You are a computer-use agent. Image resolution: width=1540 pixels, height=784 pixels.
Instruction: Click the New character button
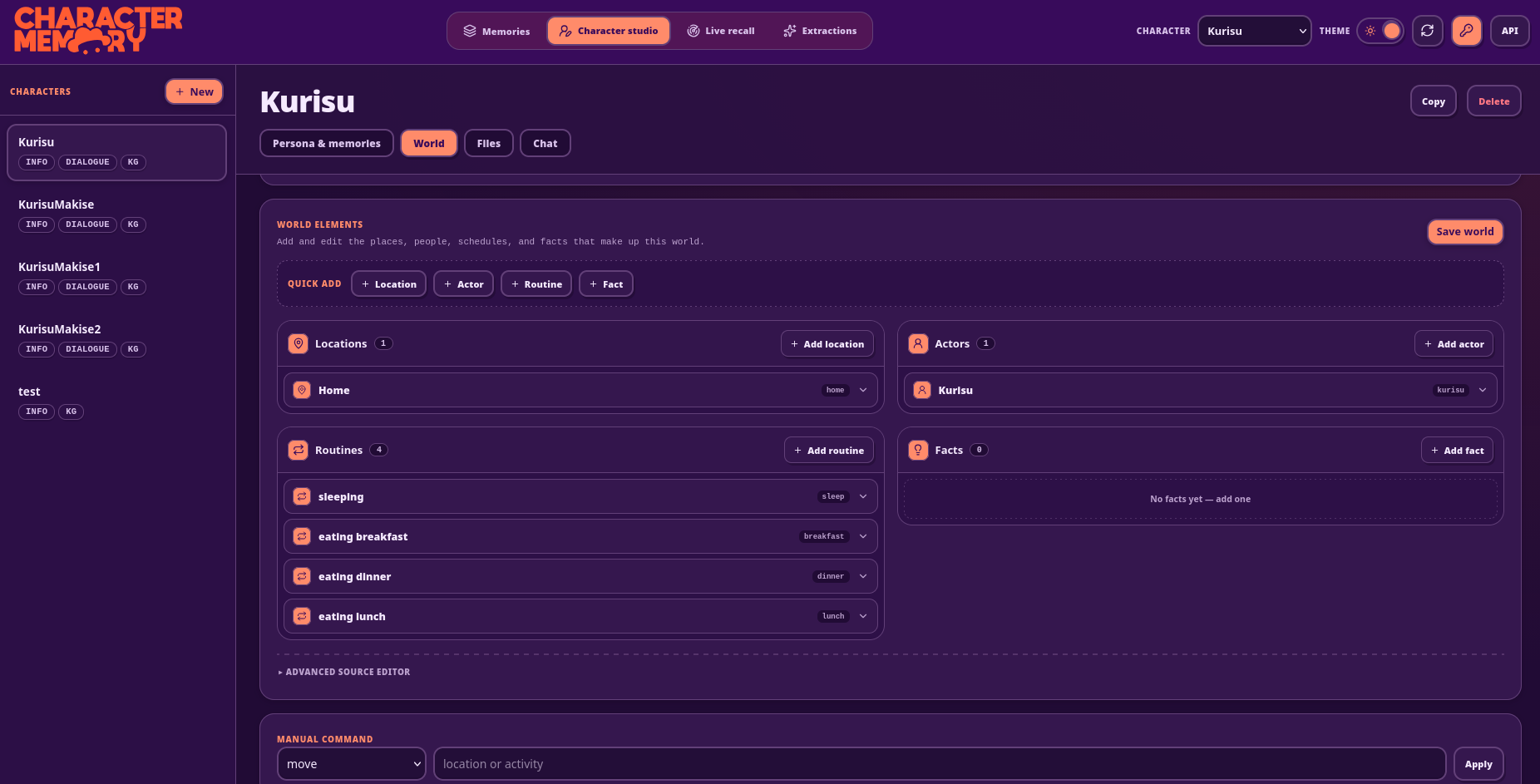[195, 91]
